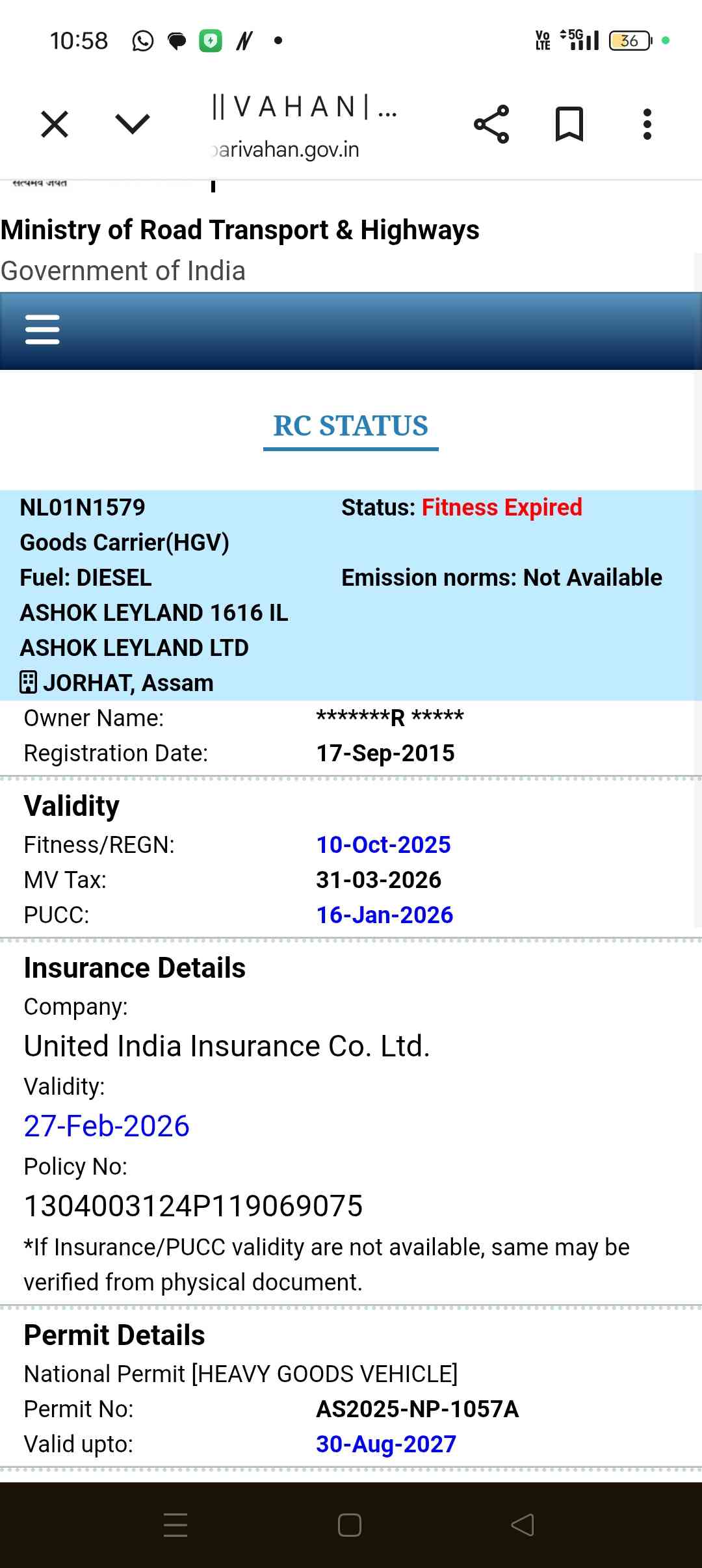Close the browser custom tab
This screenshot has width=702, height=1568.
pyautogui.click(x=55, y=124)
